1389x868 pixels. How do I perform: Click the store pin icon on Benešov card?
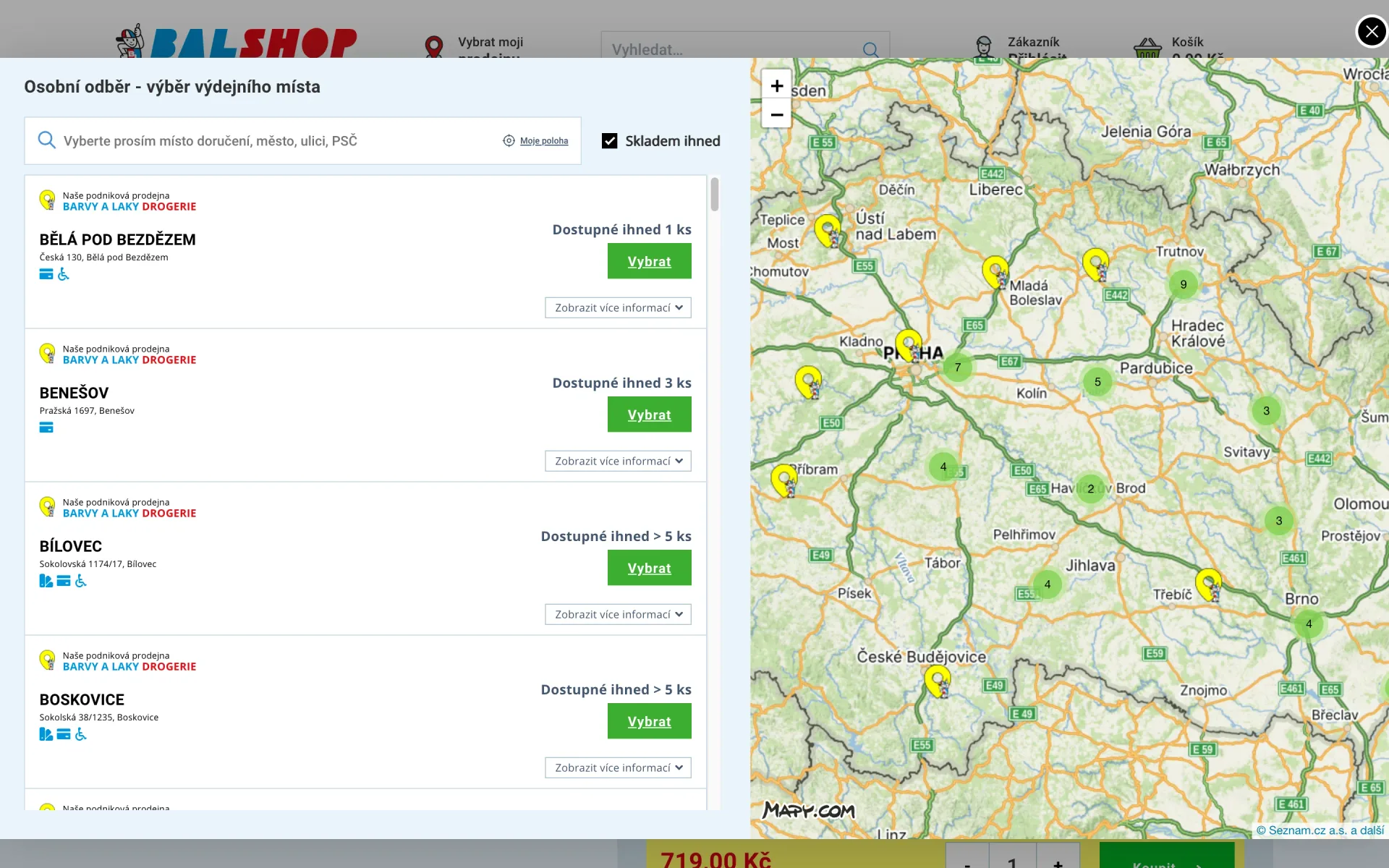click(48, 353)
